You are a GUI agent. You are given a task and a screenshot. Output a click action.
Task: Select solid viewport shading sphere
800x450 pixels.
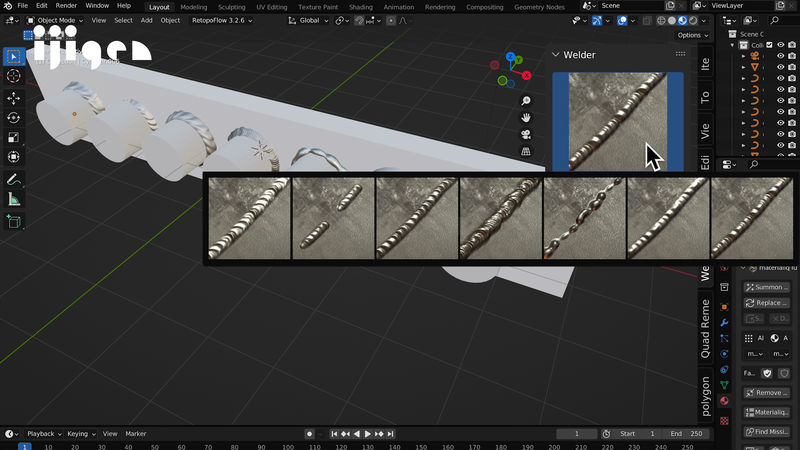coord(671,20)
